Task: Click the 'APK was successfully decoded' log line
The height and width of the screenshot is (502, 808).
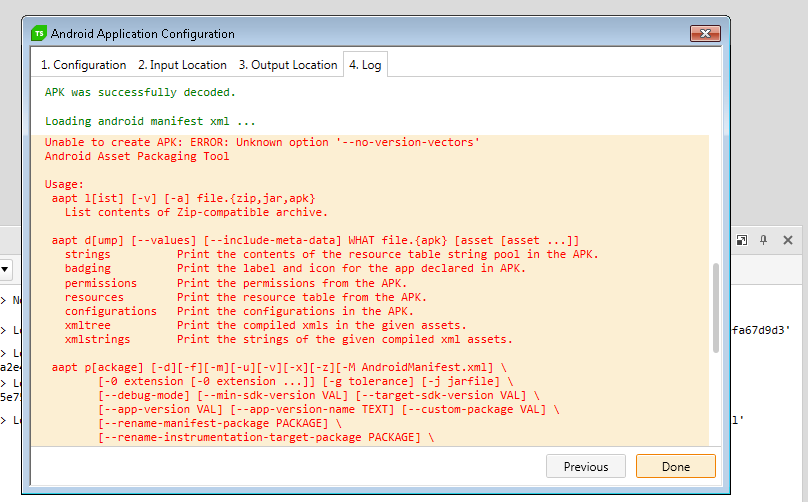Action: point(140,92)
